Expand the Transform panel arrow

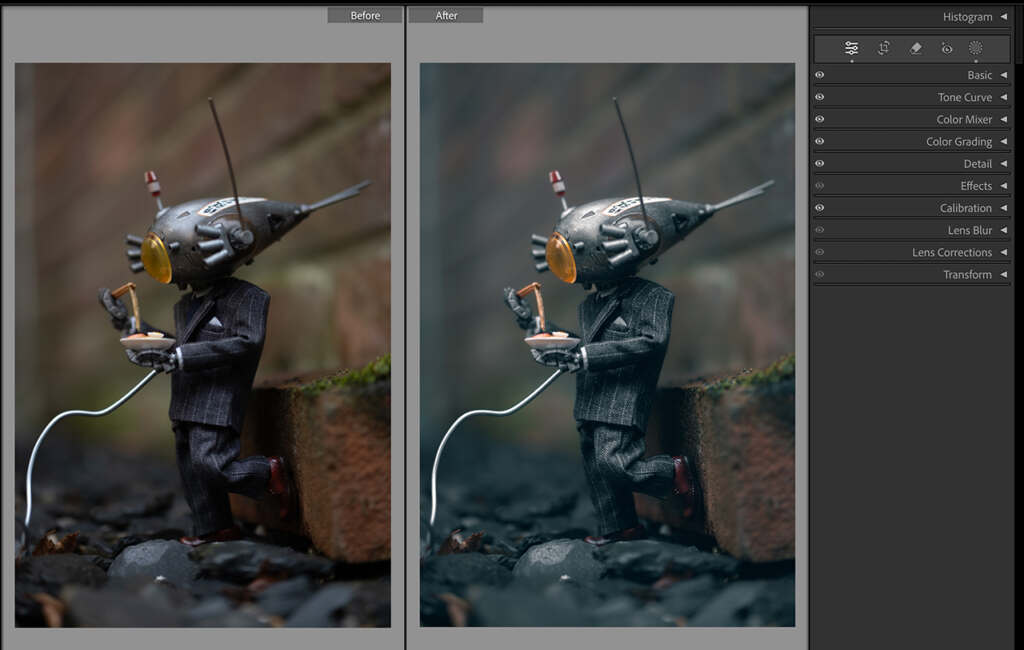pos(1004,275)
